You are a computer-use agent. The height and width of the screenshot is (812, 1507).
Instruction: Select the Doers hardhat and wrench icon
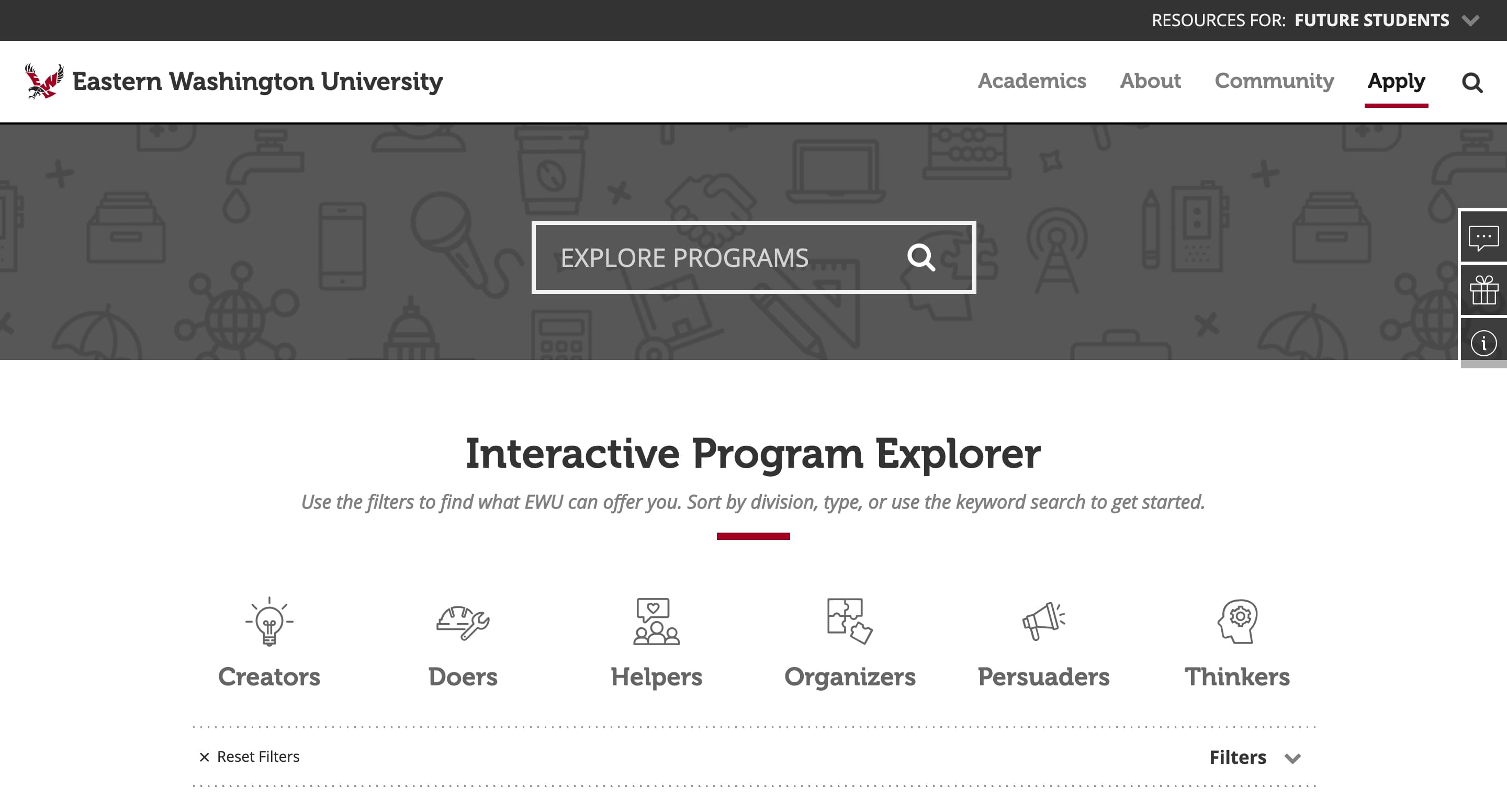463,623
